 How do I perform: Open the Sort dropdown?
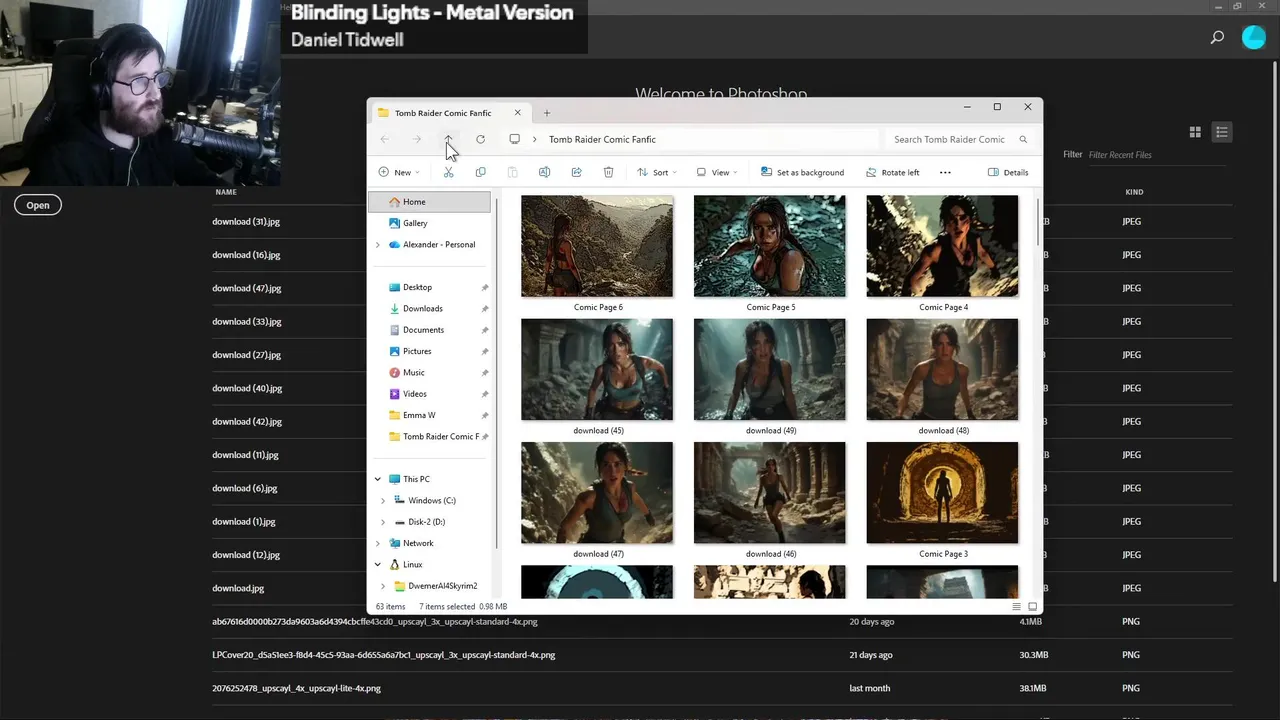[x=657, y=172]
